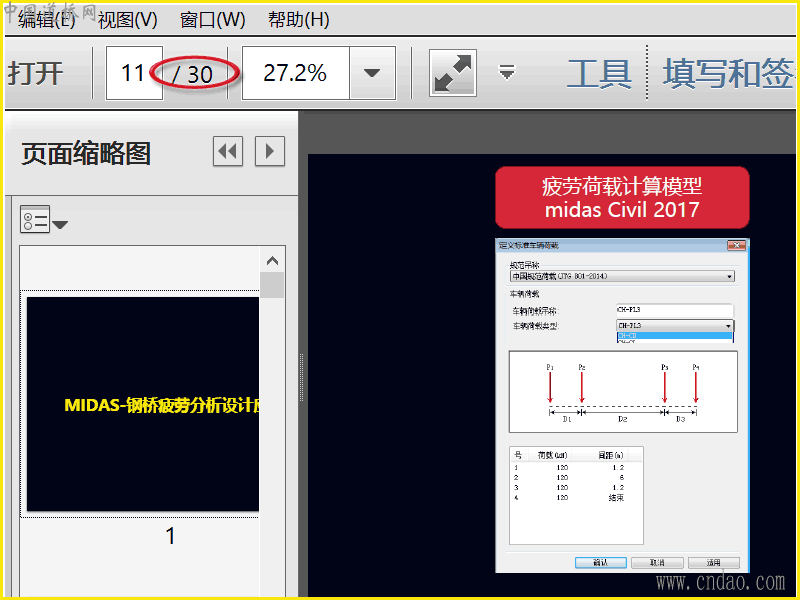Click the thumbnail panel scrollbar thumb
The height and width of the screenshot is (600, 800).
pyautogui.click(x=272, y=285)
